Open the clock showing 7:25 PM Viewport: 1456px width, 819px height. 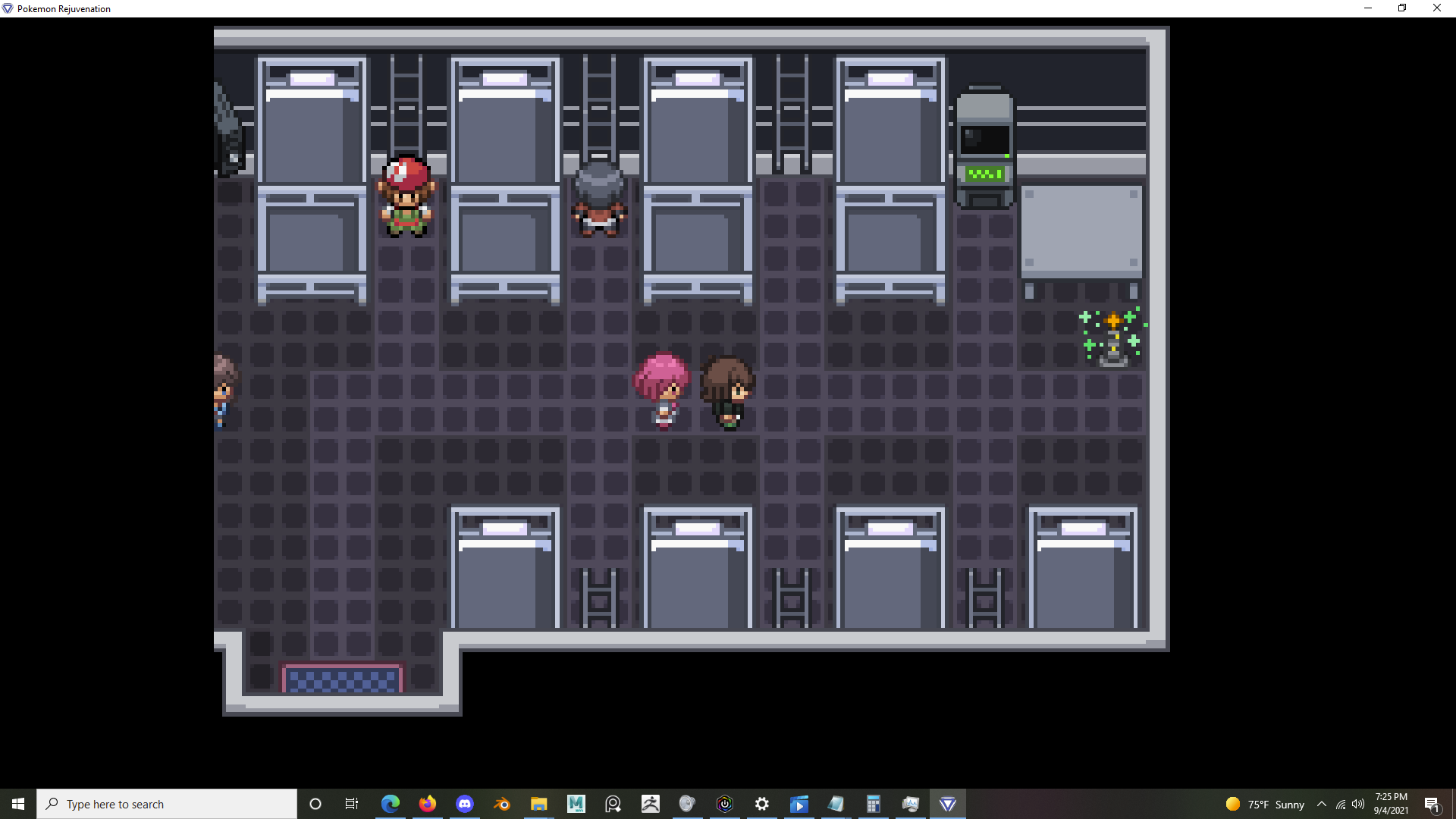coord(1392,804)
